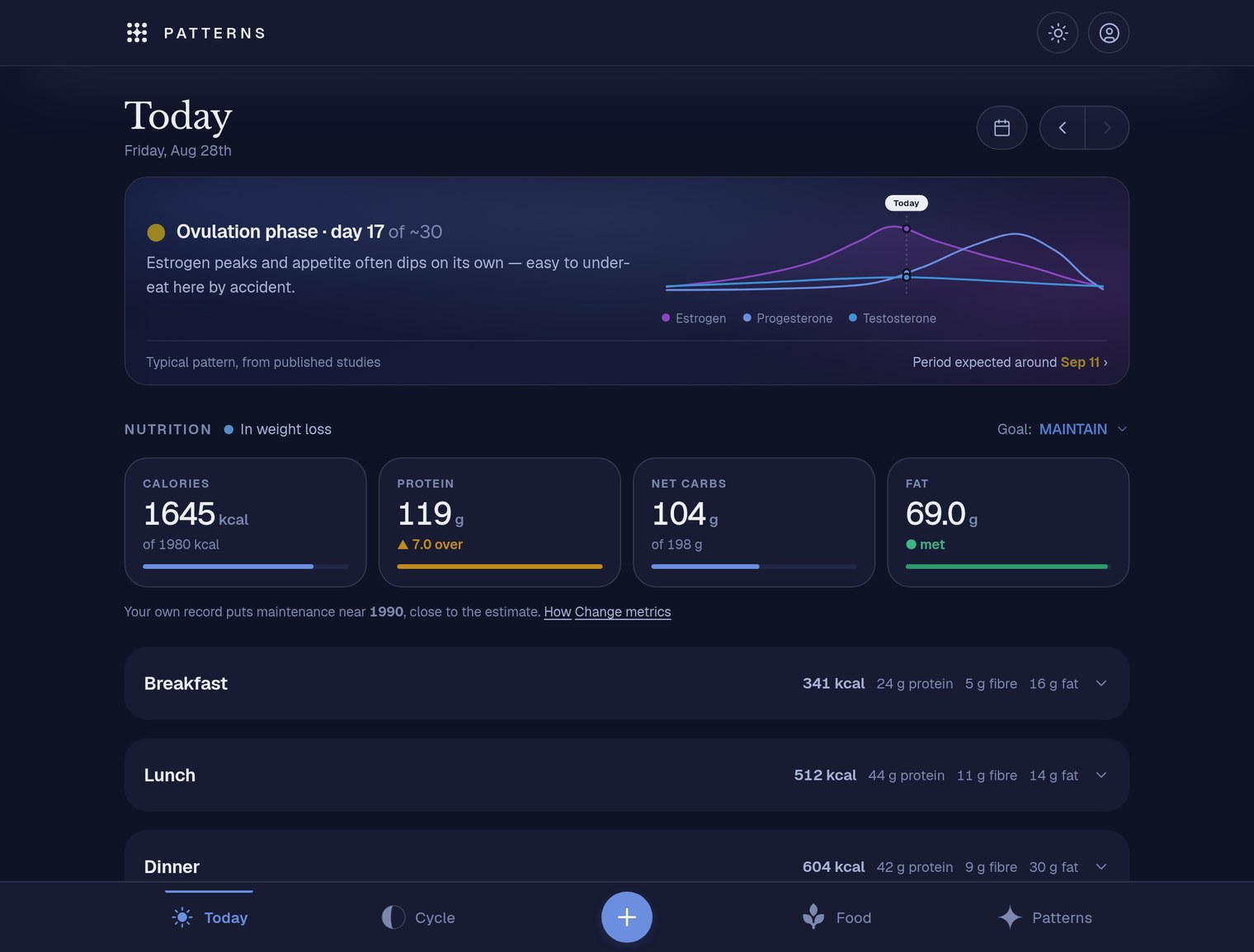Open the Cycle tab
Screen dimensions: 1254x952
[x=418, y=917]
